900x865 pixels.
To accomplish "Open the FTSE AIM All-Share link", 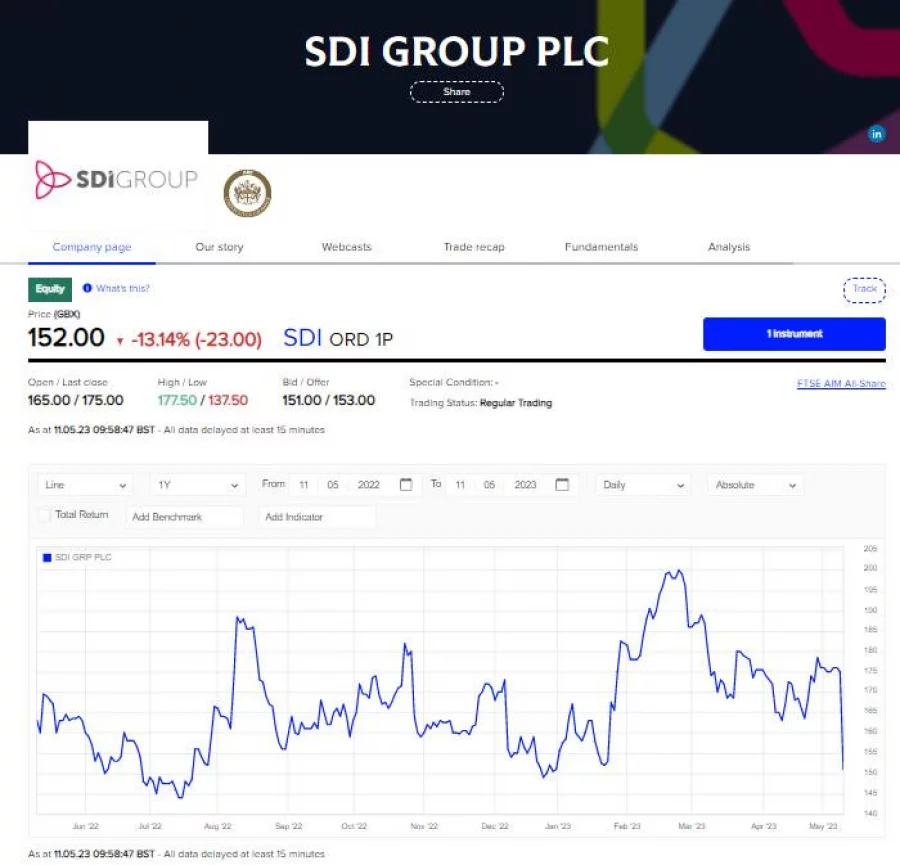I will click(841, 383).
